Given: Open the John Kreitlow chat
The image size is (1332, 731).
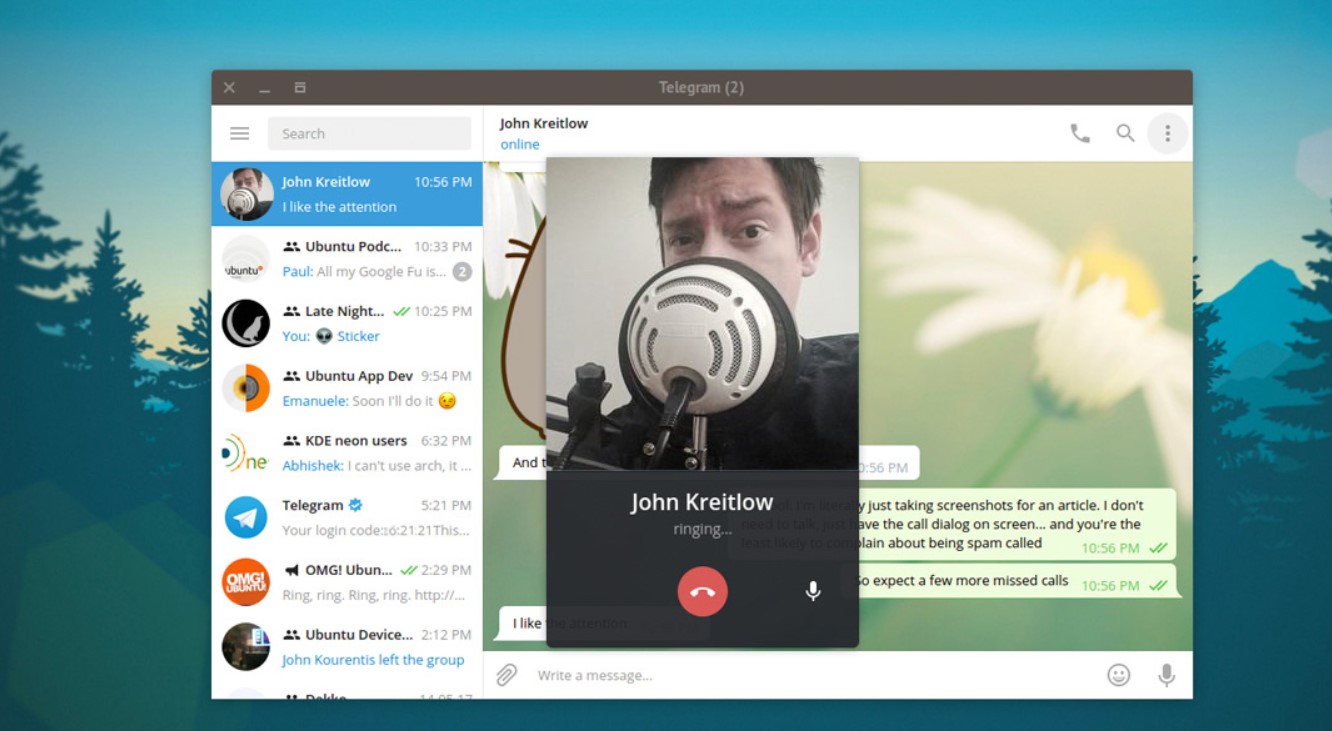Looking at the screenshot, I should click(x=347, y=194).
